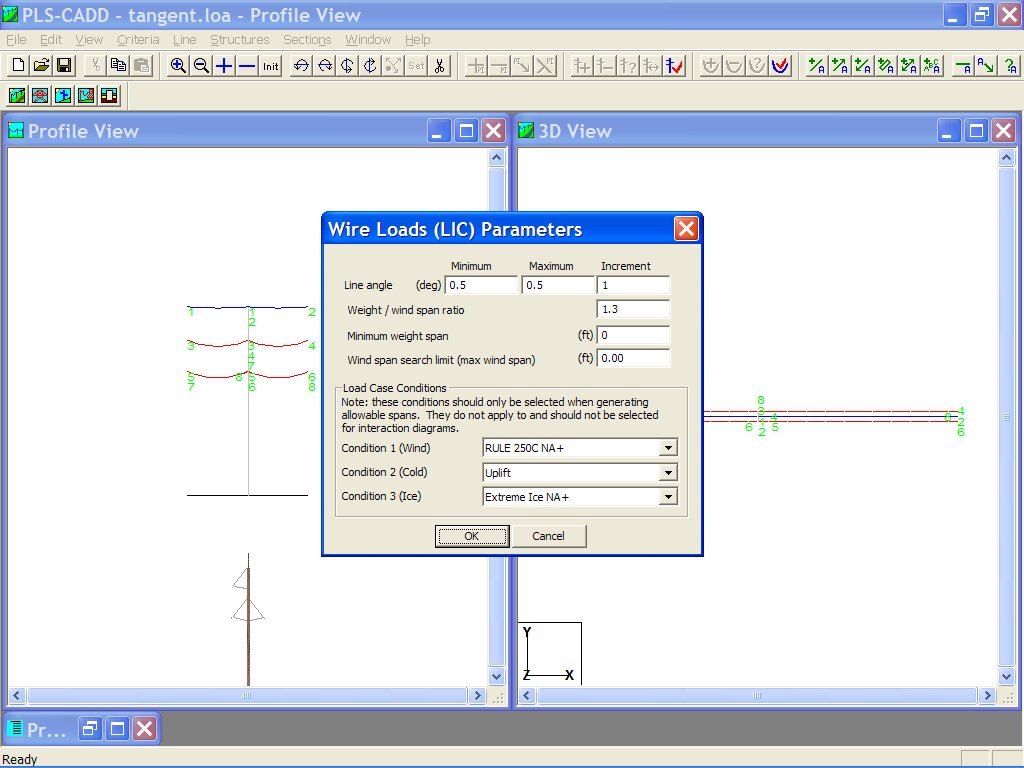Open a file using the toolbar icon
Image resolution: width=1024 pixels, height=768 pixels.
(40, 65)
